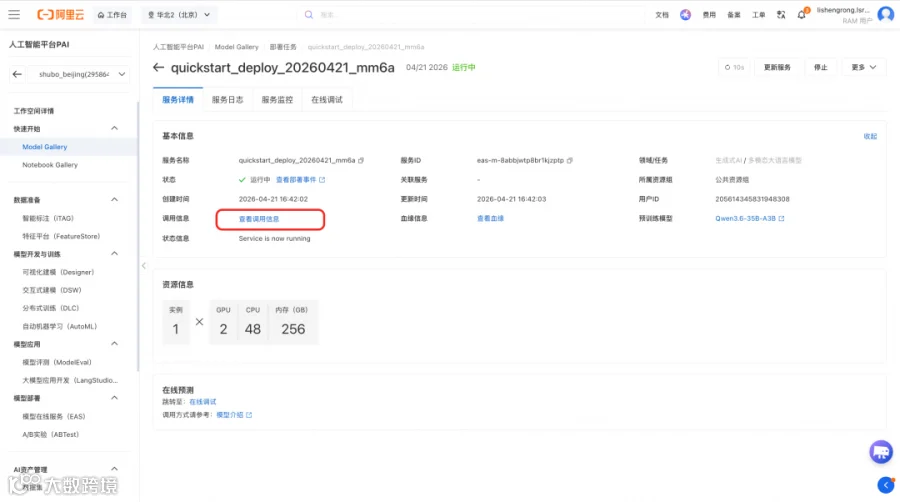Click the 停止 button
Image resolution: width=900 pixels, height=502 pixels.
(x=821, y=67)
